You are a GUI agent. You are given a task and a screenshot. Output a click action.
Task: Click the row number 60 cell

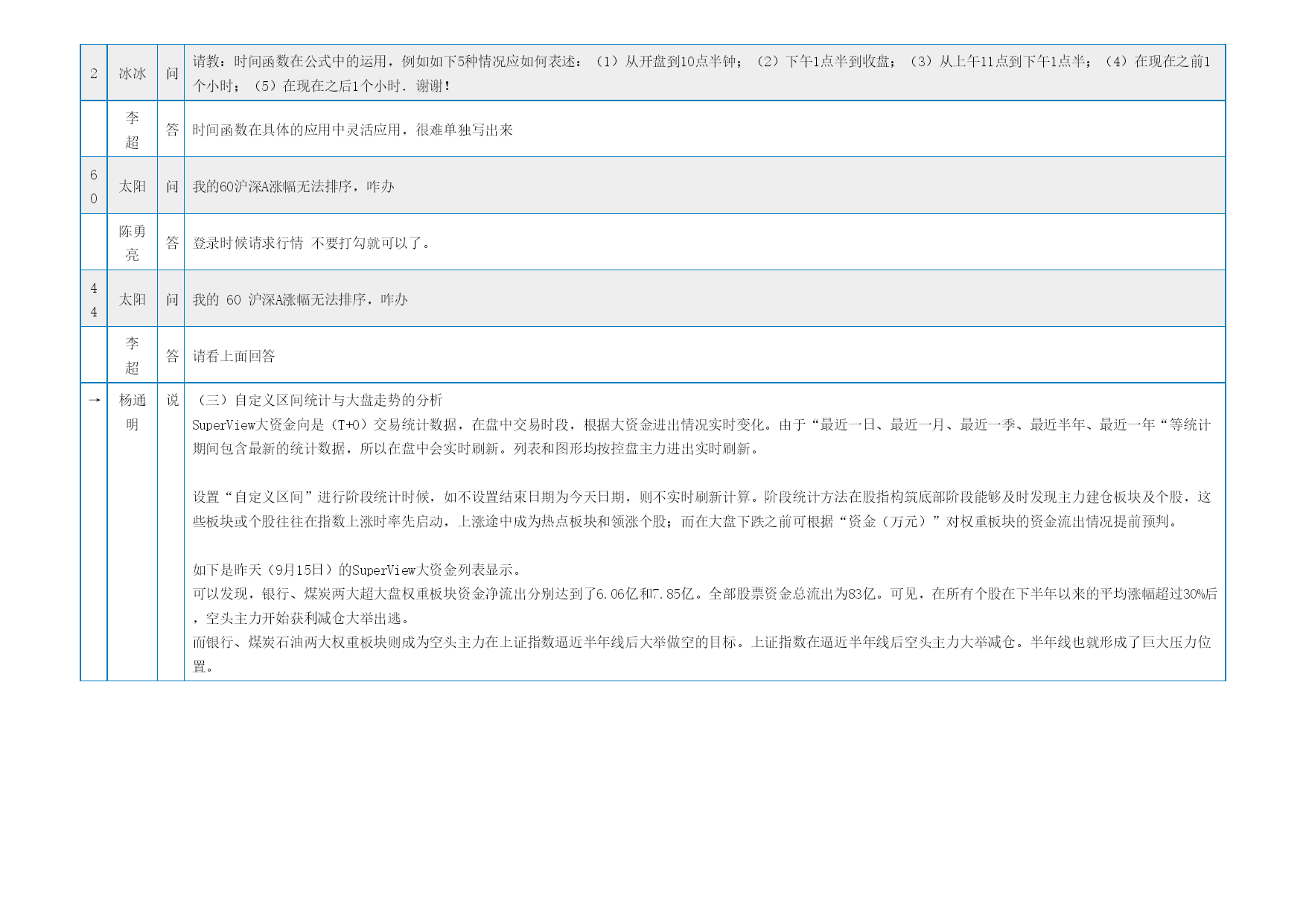(94, 186)
